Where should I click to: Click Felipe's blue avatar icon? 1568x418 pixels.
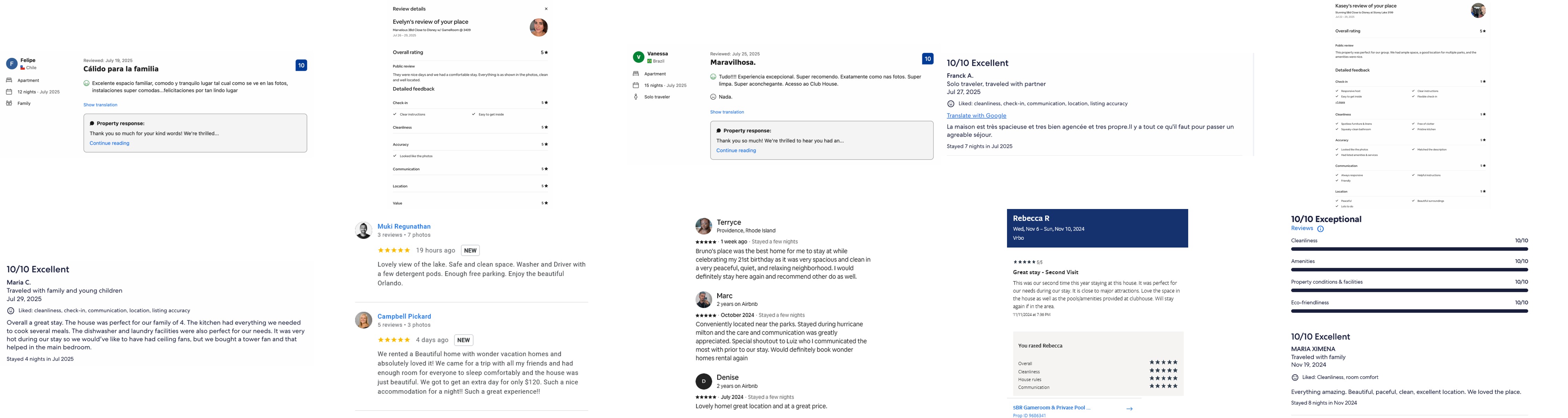point(11,64)
